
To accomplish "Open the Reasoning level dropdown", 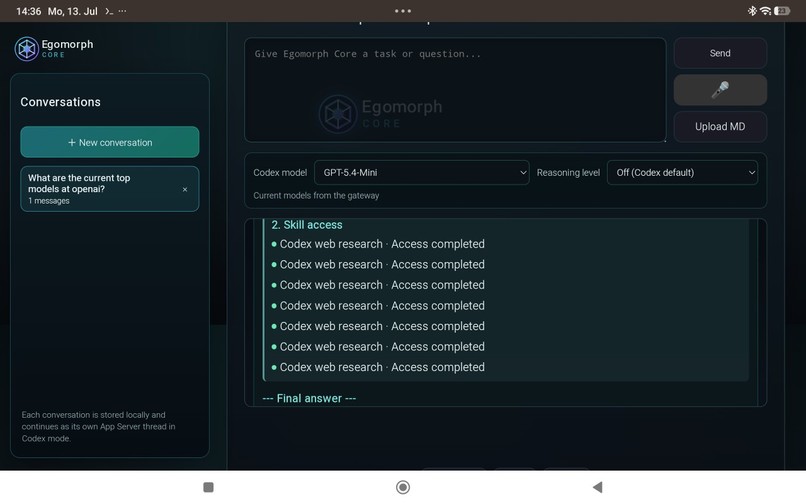I will pos(682,173).
